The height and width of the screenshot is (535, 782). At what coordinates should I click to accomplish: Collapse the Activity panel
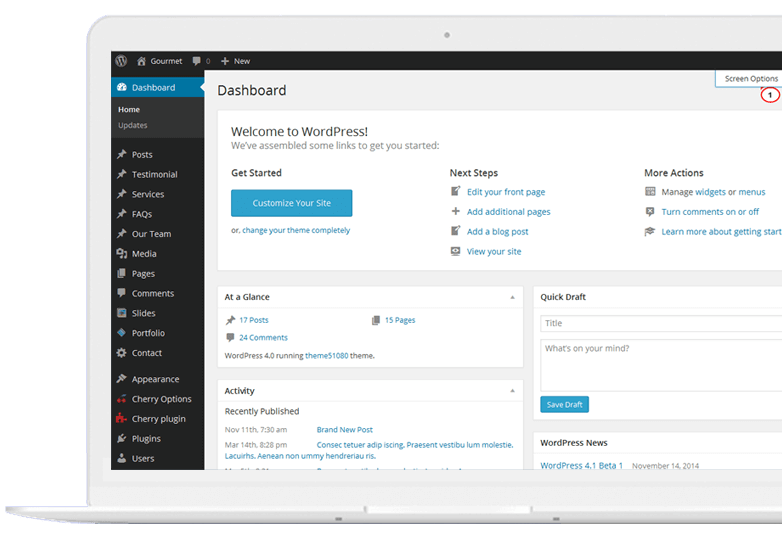(512, 391)
